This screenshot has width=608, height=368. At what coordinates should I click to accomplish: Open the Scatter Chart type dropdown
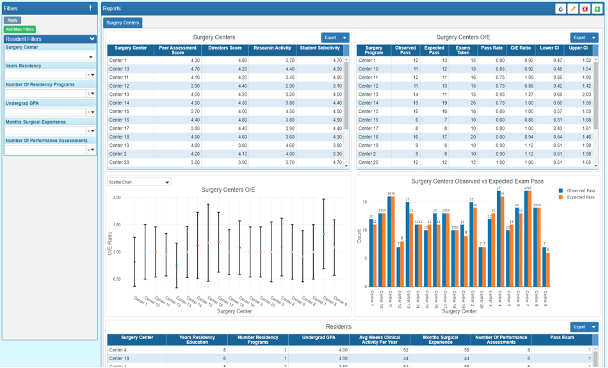139,182
